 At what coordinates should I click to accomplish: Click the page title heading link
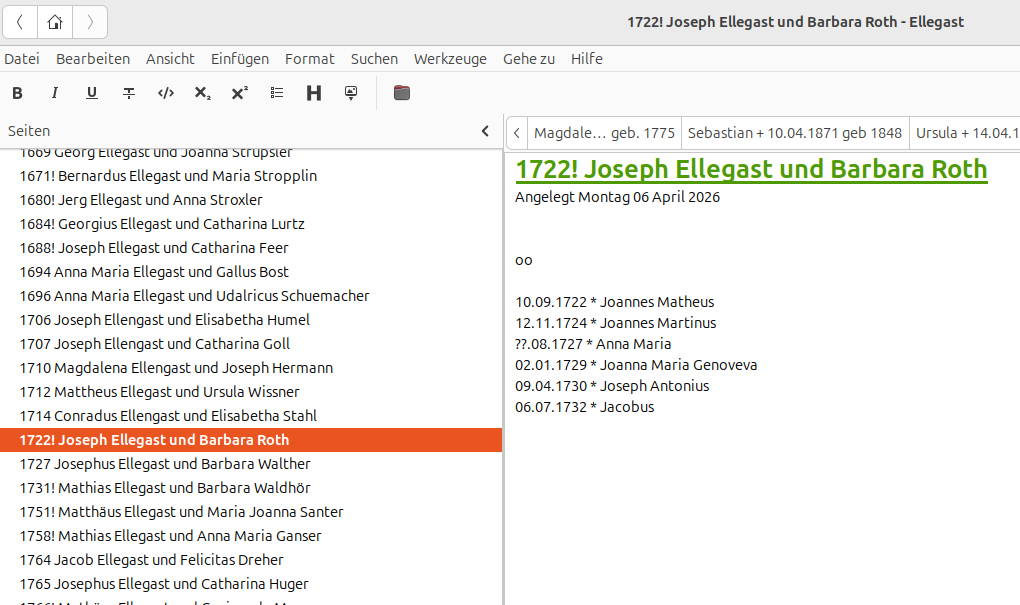(751, 169)
